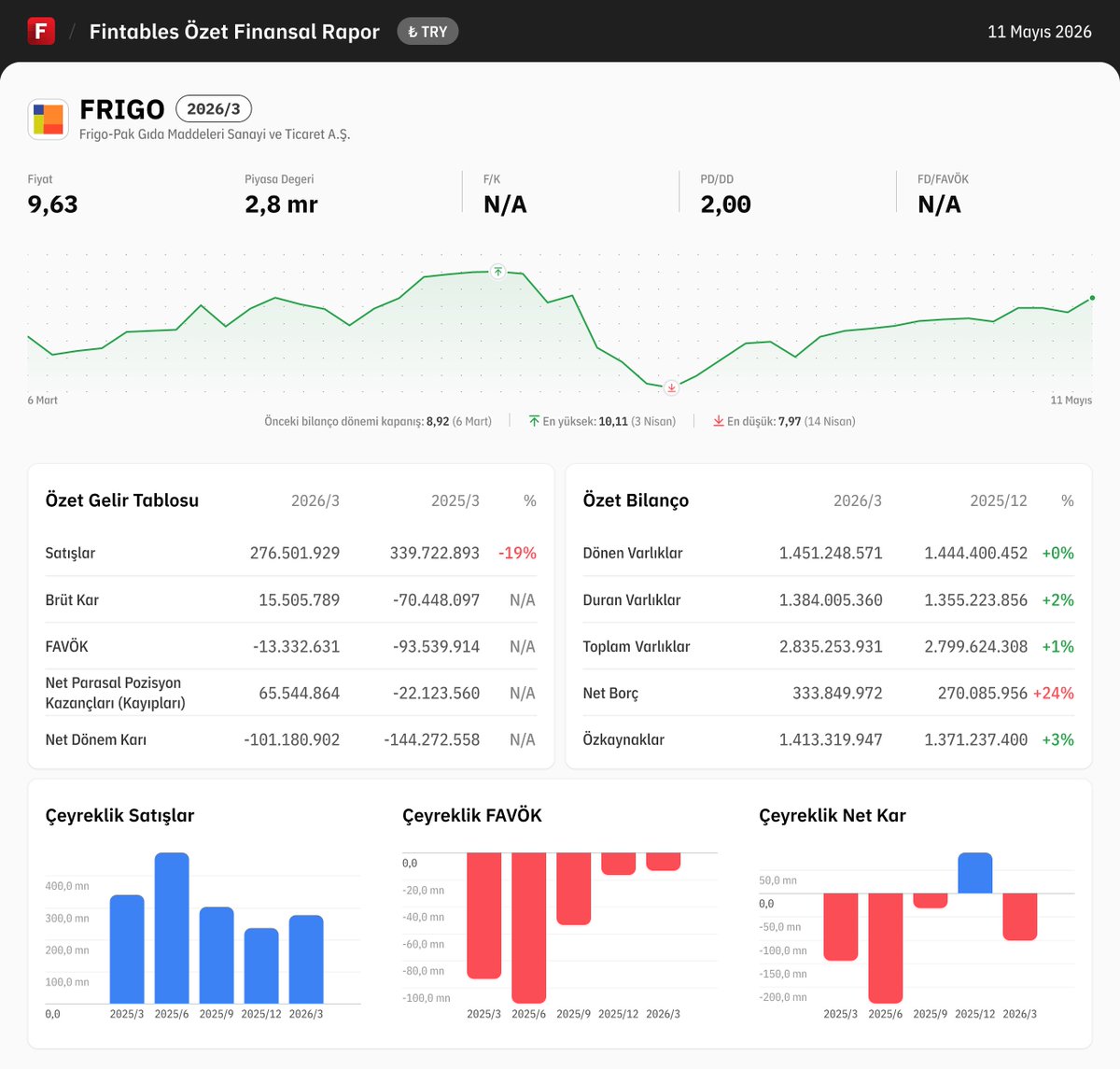Click the Net Dönem Karı 2025/3 value -144.272.558
The height and width of the screenshot is (1069, 1120).
[x=432, y=740]
